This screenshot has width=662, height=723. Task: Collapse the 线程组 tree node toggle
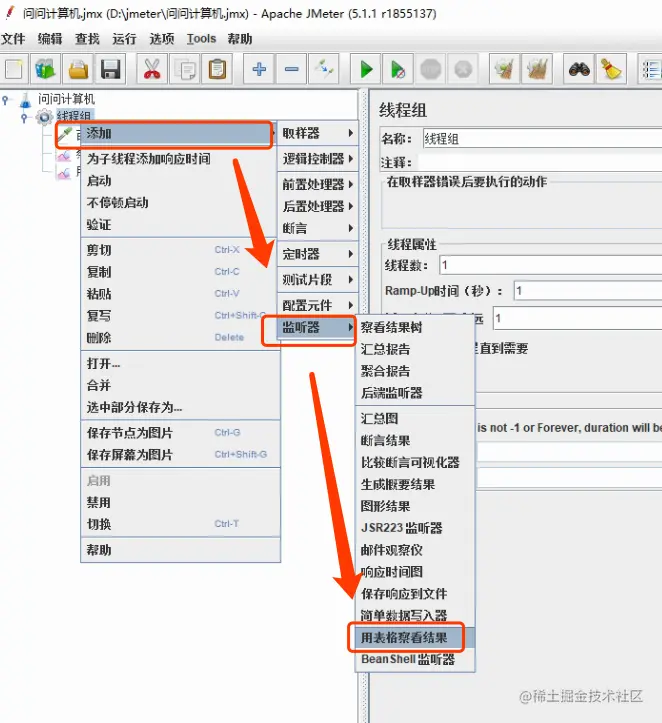[24, 118]
